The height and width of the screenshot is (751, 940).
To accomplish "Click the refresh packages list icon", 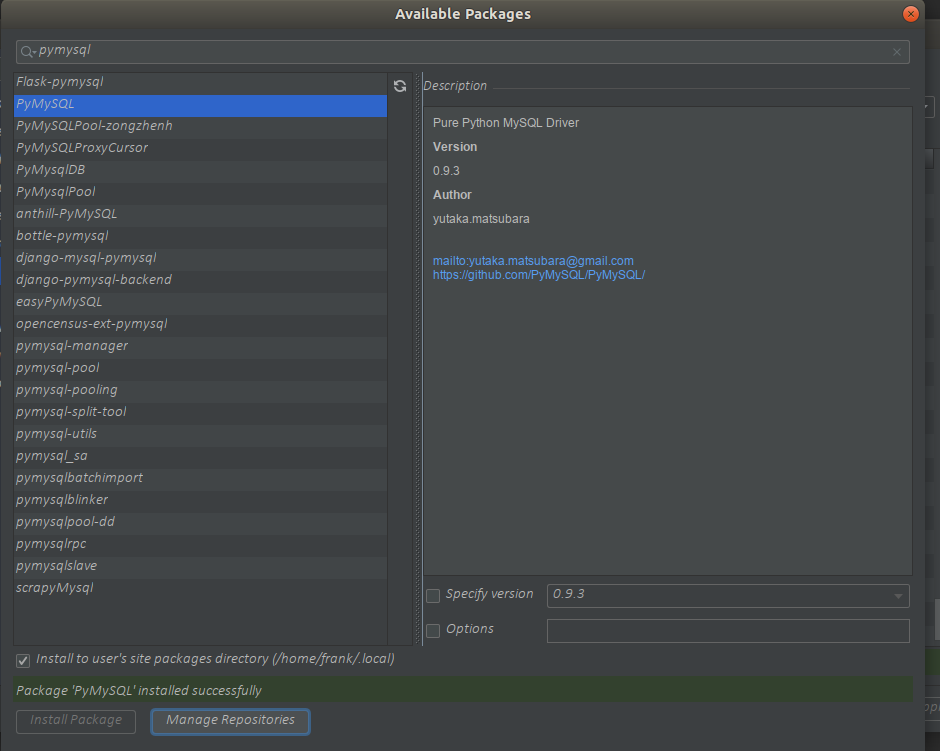I will [x=400, y=86].
